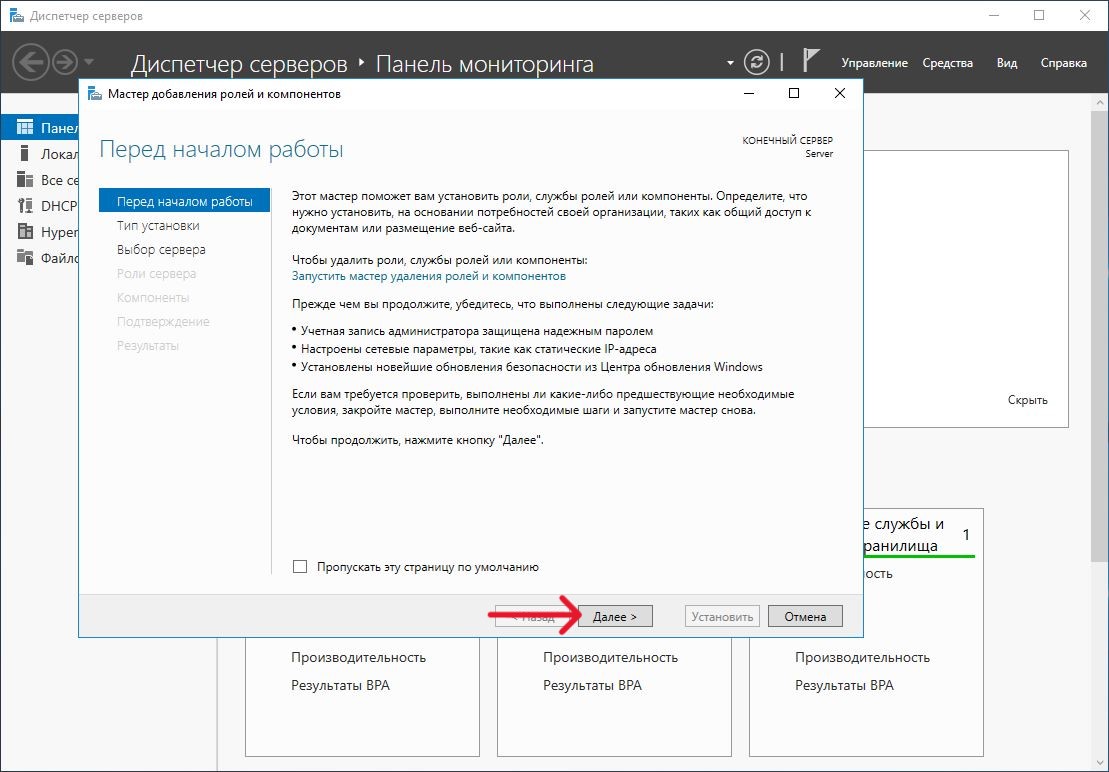Expand the navigation history dropdown arrow
The image size is (1109, 772).
pyautogui.click(x=90, y=63)
